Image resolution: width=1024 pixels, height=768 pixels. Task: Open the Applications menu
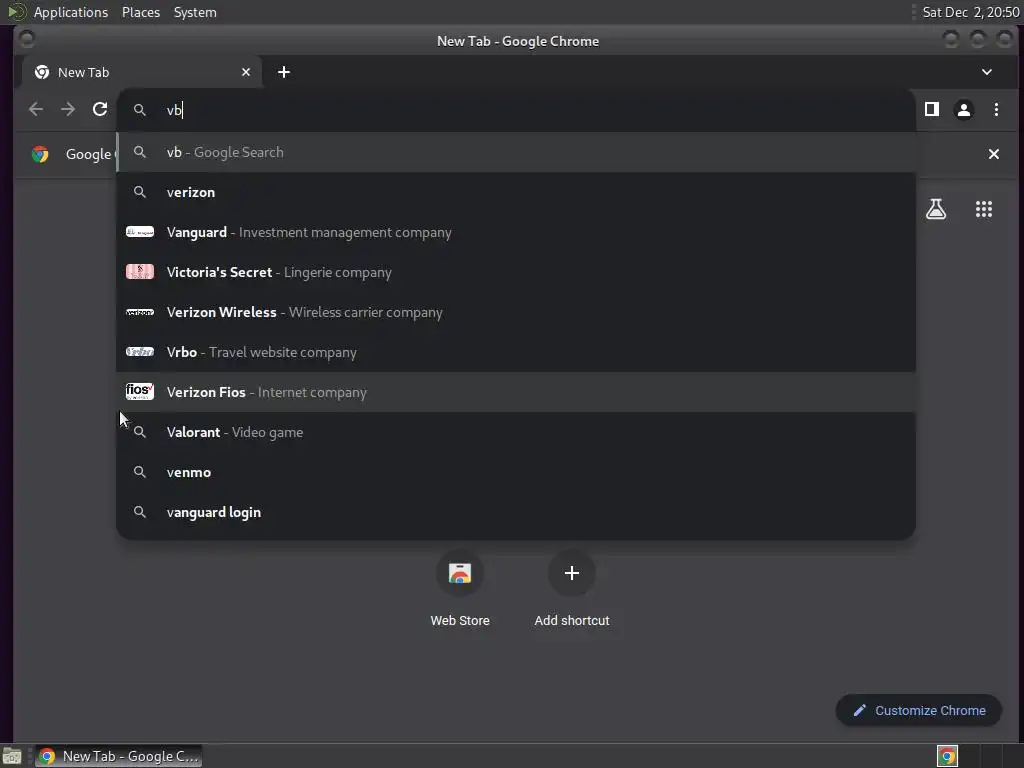(71, 12)
